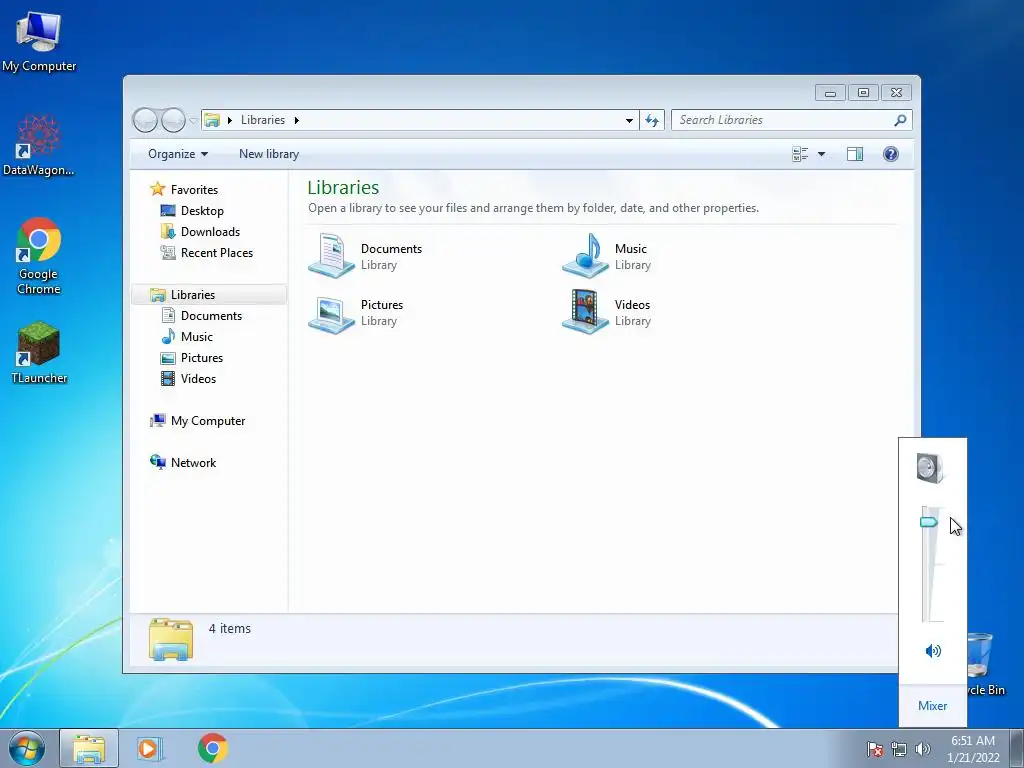Image resolution: width=1024 pixels, height=768 pixels.
Task: Select Pictures in the navigation tree
Action: click(192, 357)
